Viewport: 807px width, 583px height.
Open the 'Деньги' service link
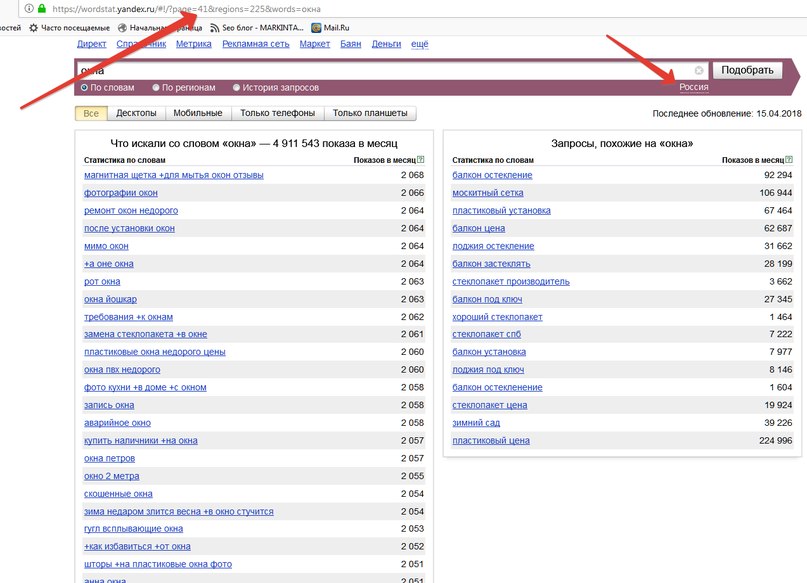(x=386, y=44)
